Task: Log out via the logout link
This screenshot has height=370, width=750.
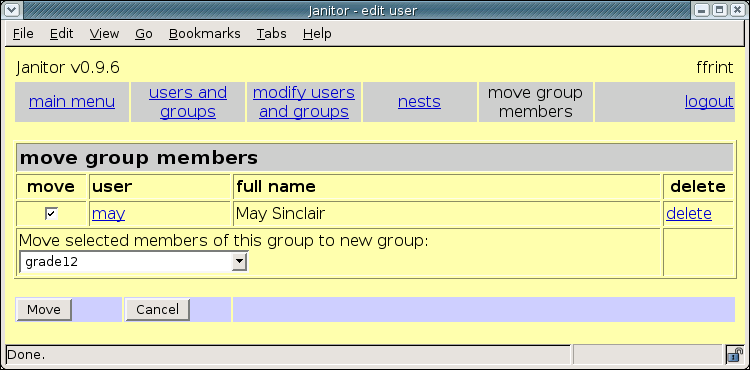Action: click(709, 102)
